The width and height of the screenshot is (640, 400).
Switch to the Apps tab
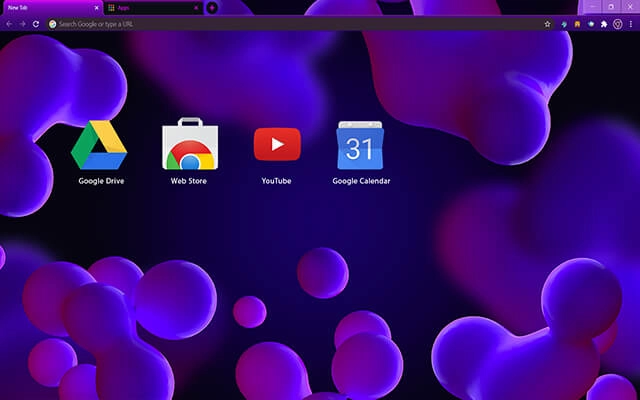coord(153,8)
